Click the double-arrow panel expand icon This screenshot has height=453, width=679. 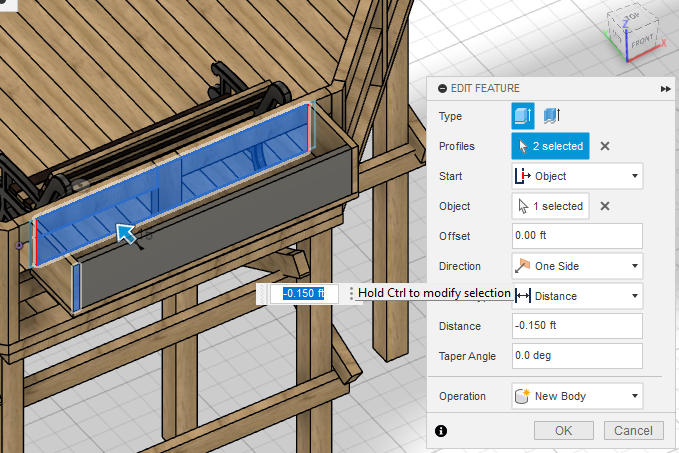coord(665,89)
